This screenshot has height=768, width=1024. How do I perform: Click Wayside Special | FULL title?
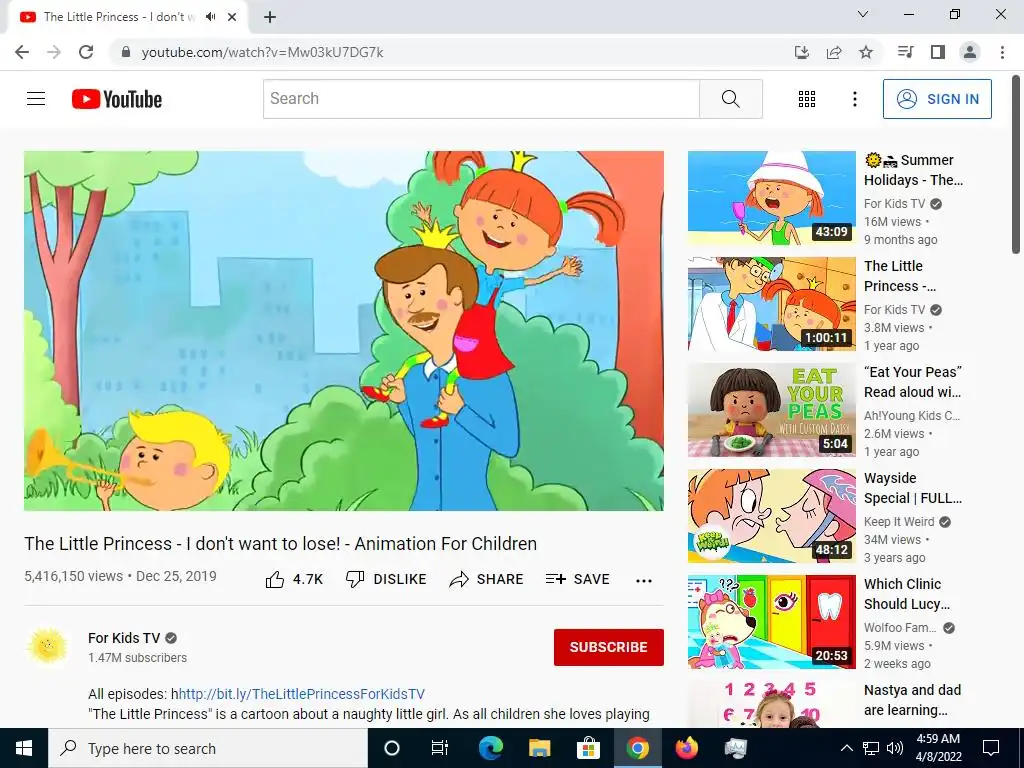(x=912, y=488)
